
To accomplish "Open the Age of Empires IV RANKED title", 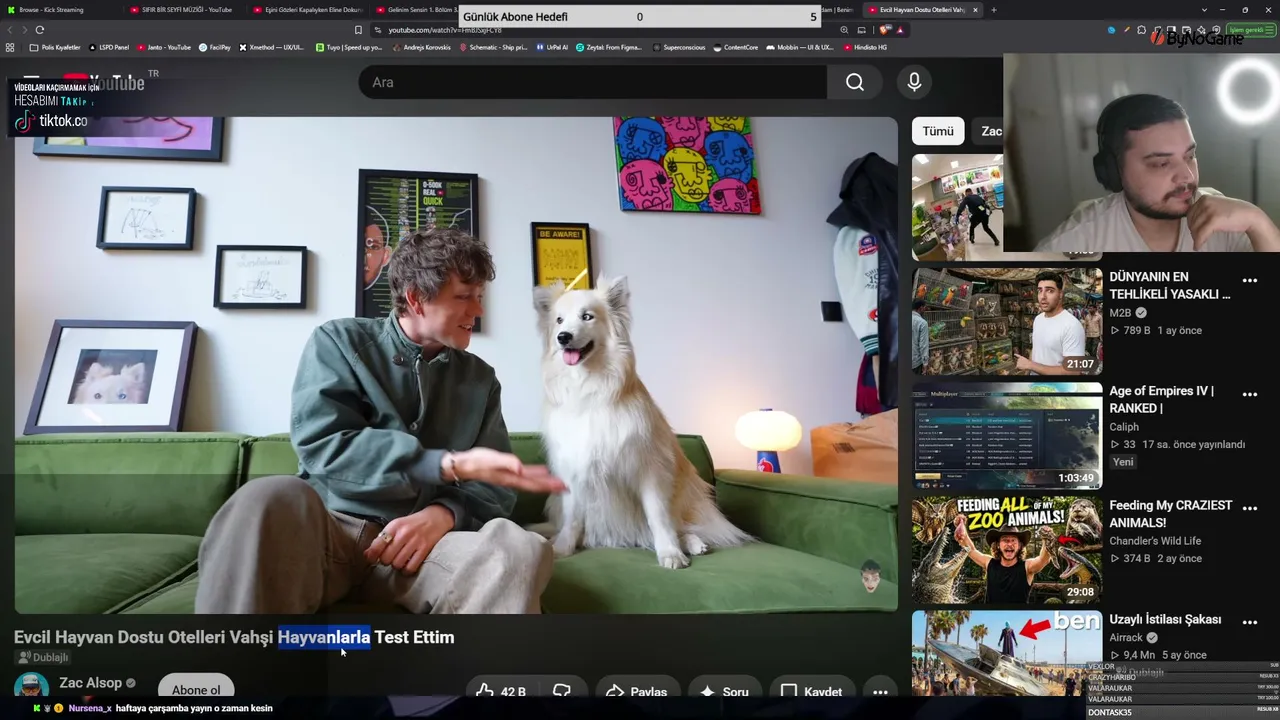I will click(x=1161, y=399).
